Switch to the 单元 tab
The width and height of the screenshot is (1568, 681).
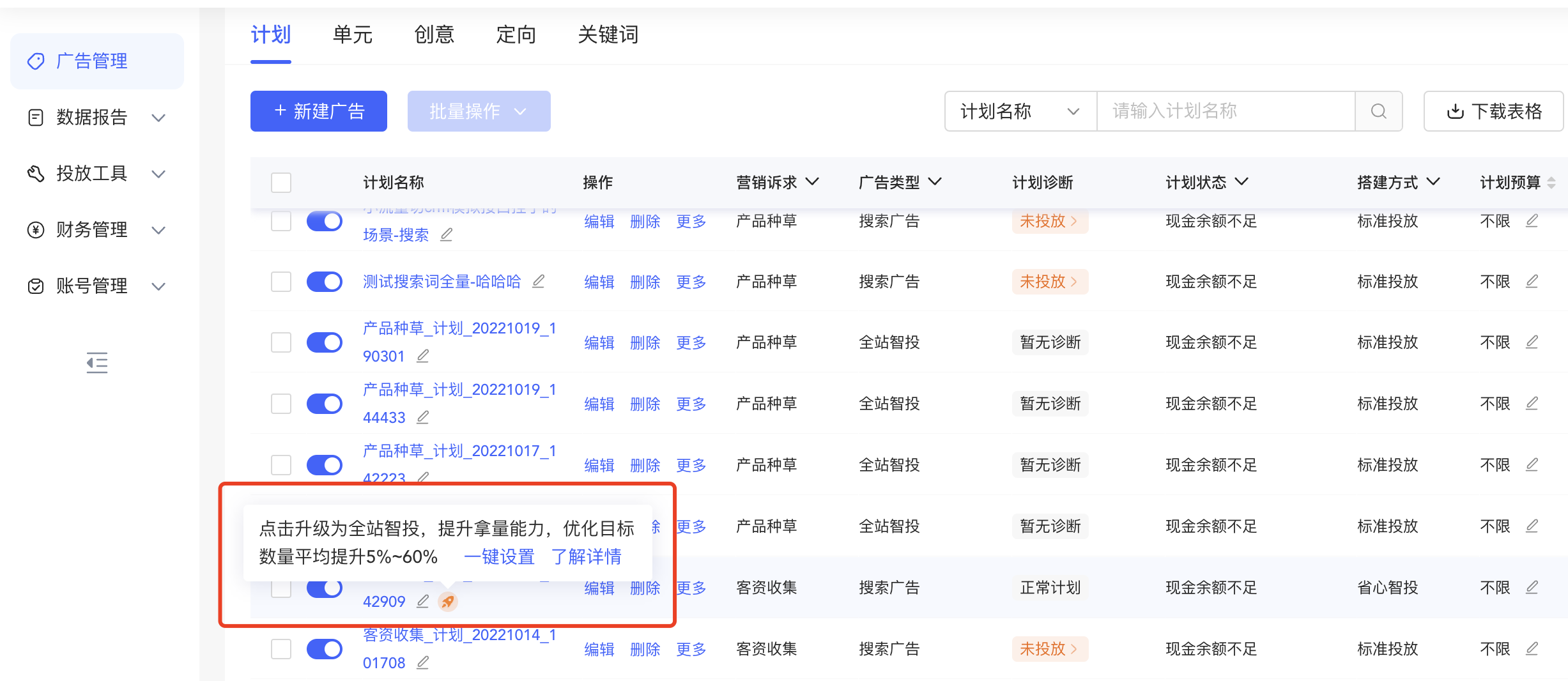tap(353, 34)
